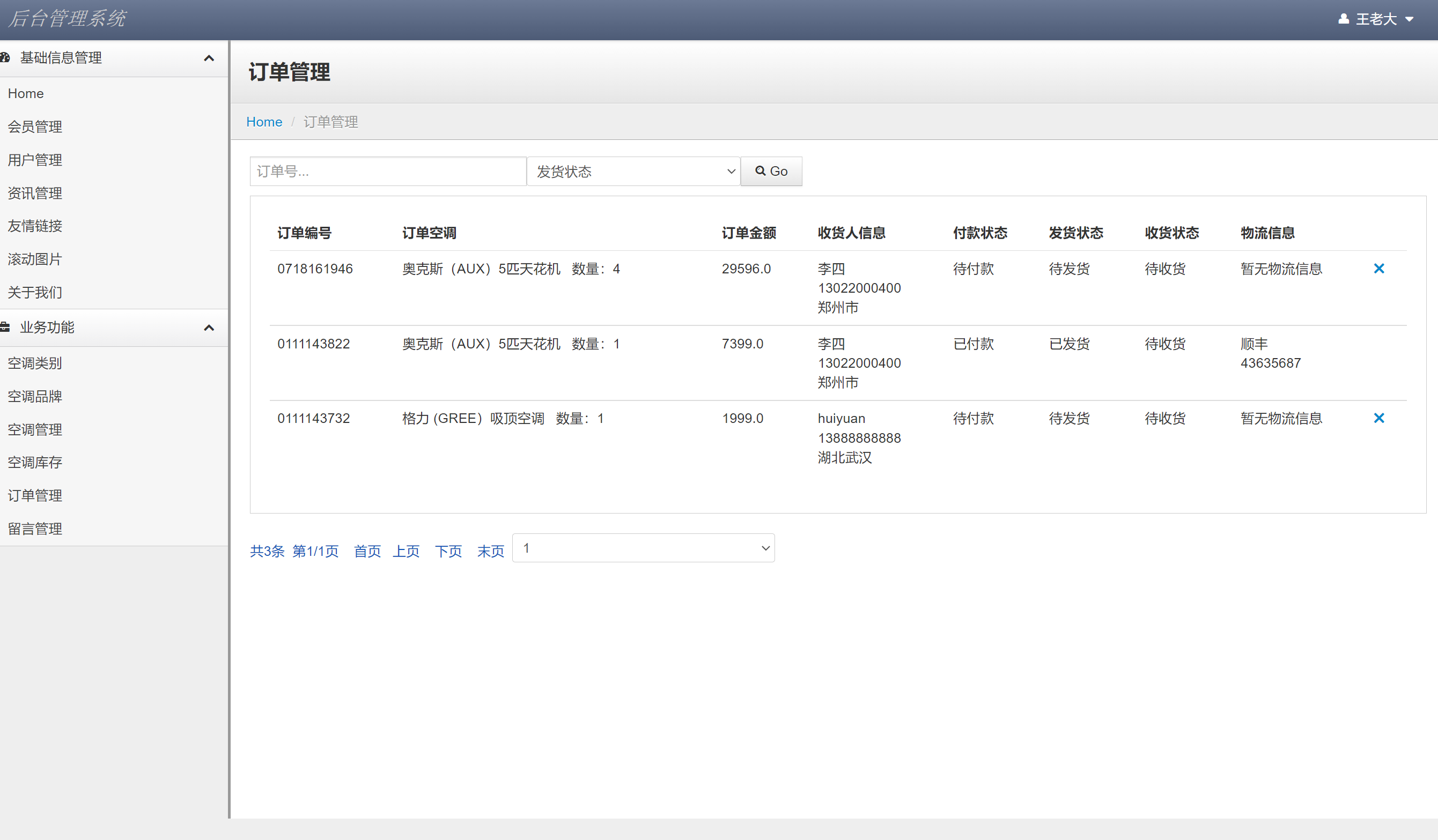Delete the order 0111143732 with the X icon

1380,418
